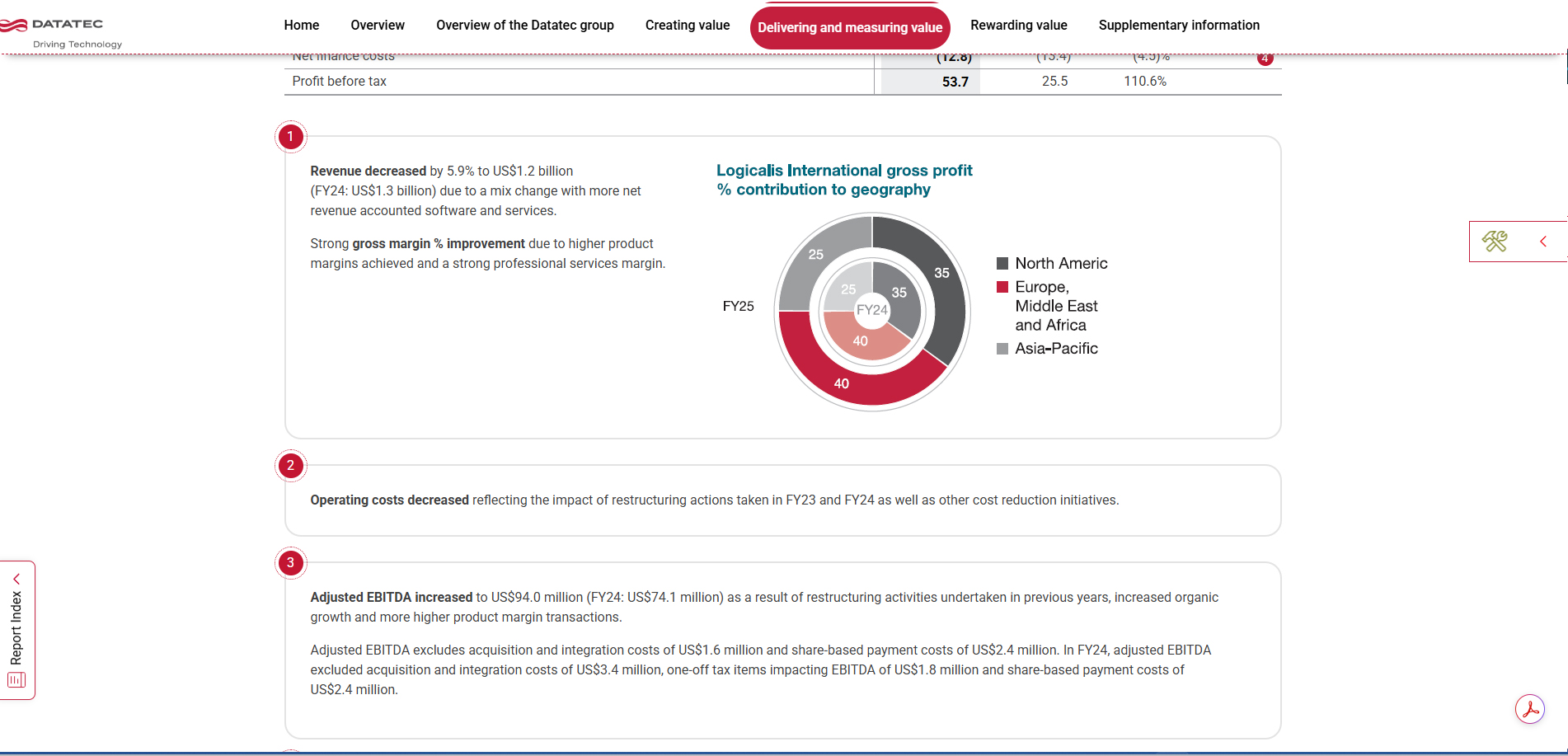The image size is (1568, 756).
Task: Open the tools wrench icon panel
Action: pyautogui.click(x=1495, y=242)
